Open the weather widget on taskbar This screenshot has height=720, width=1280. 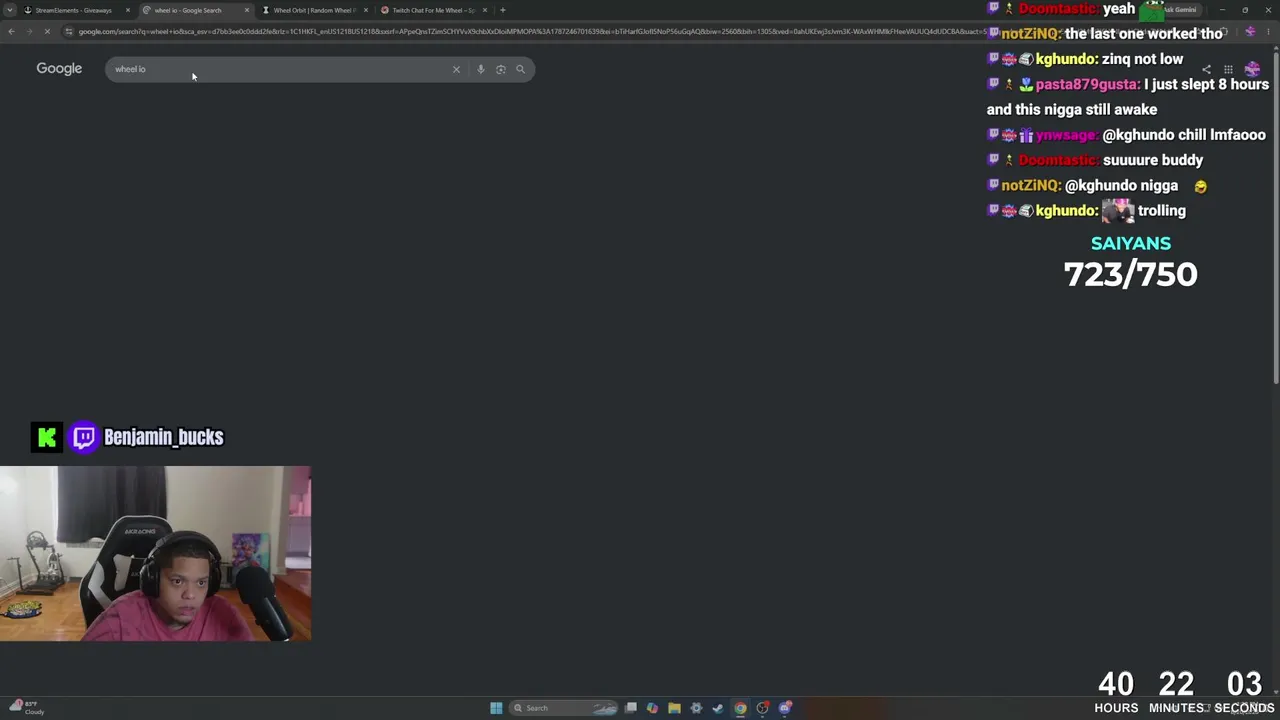tap(27, 708)
